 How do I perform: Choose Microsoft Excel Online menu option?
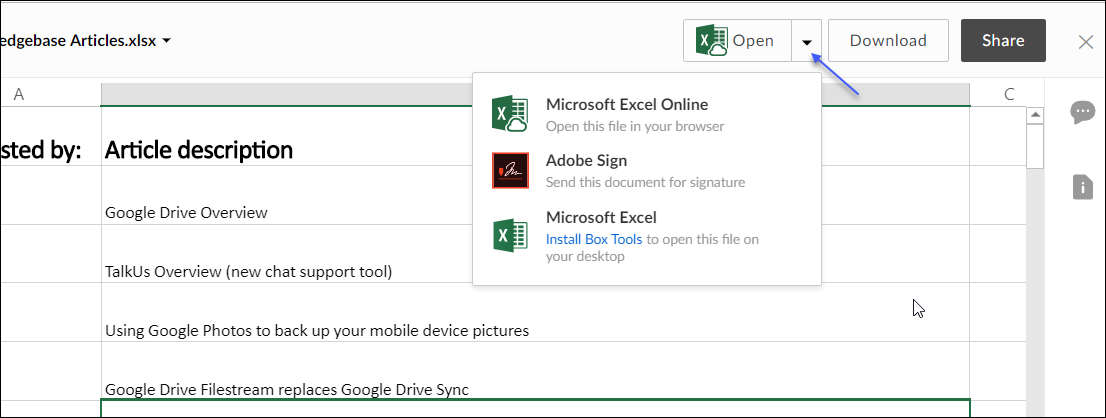tap(647, 116)
